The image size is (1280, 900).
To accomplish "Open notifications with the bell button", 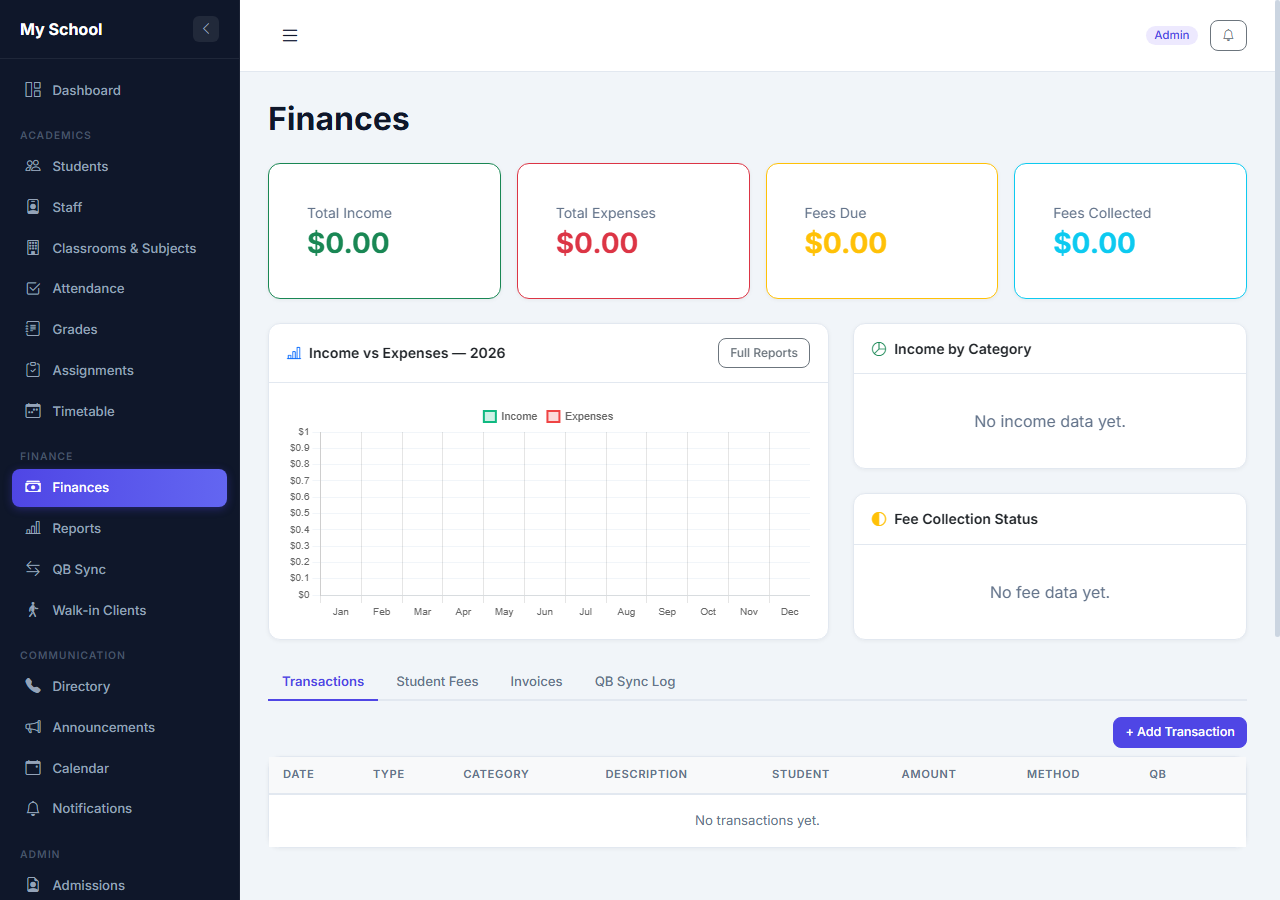I will [1228, 35].
